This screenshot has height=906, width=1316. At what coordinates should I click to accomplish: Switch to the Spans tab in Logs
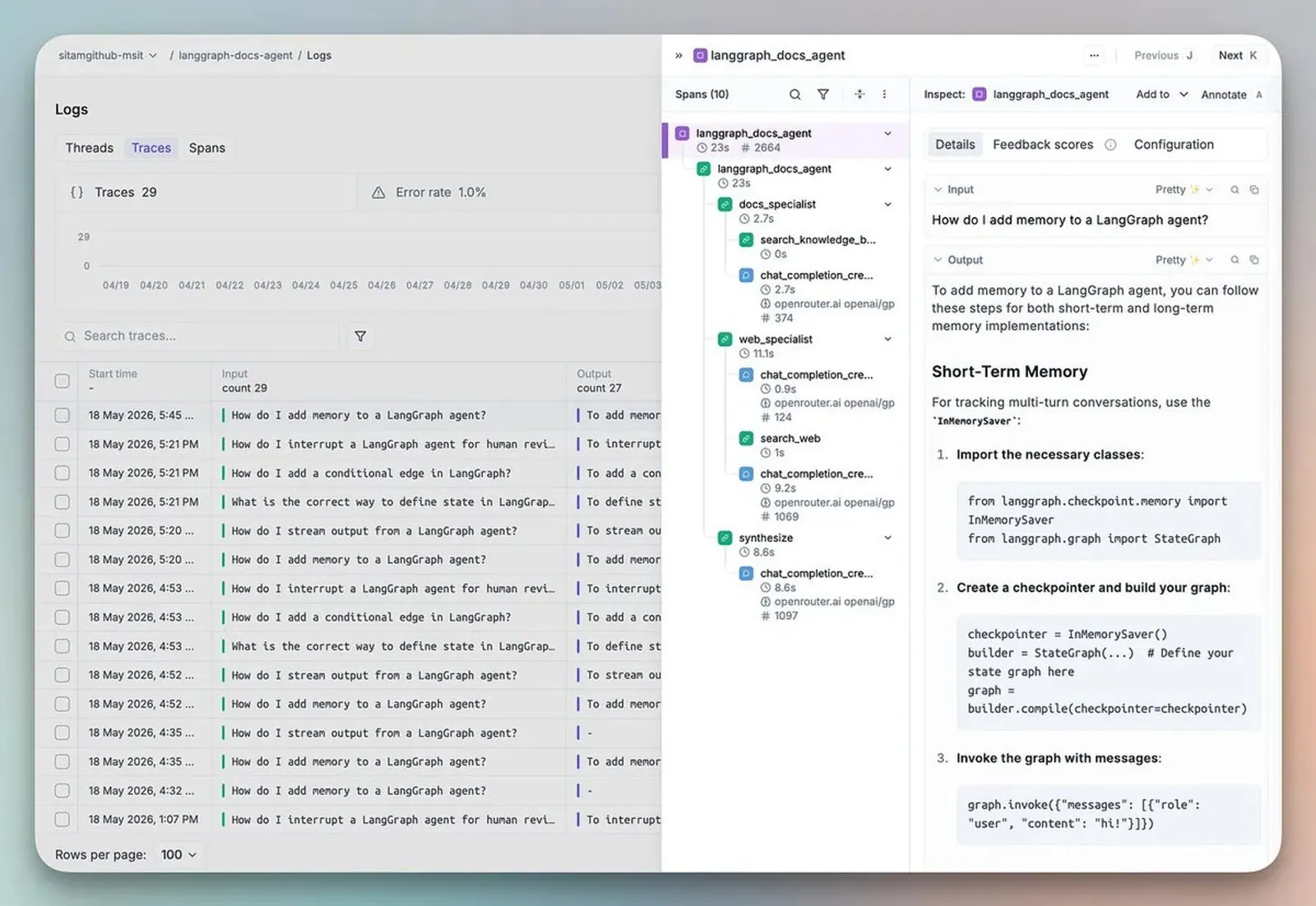pos(207,148)
